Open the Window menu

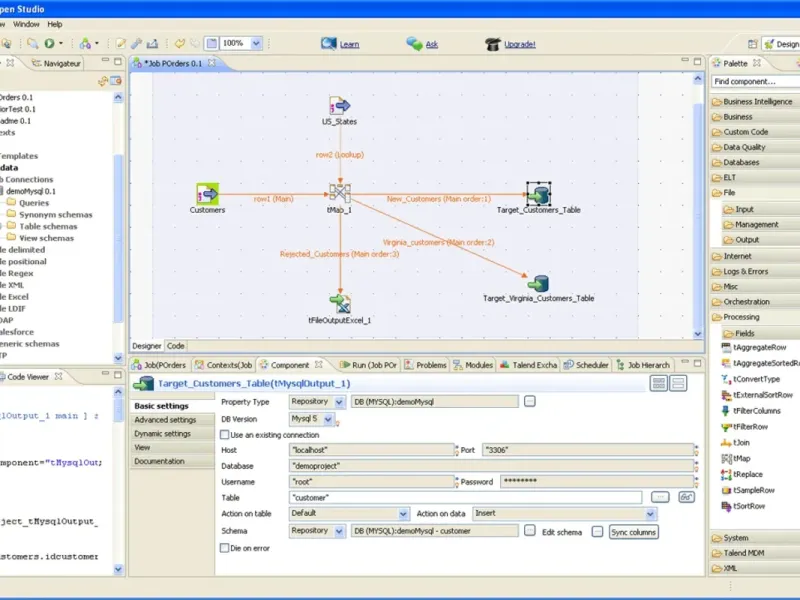point(26,24)
